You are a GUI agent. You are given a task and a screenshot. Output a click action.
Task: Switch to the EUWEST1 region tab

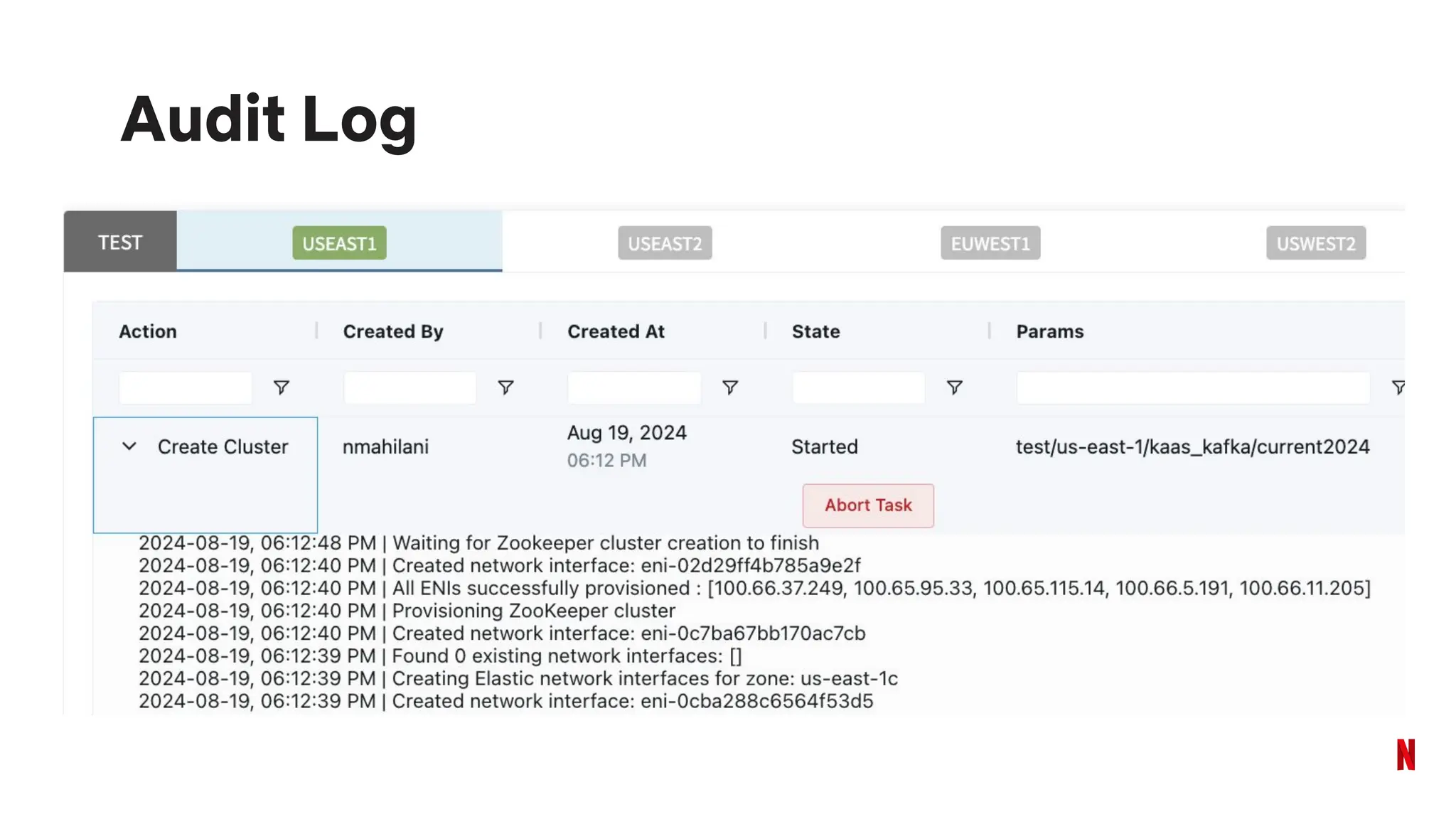click(x=990, y=243)
